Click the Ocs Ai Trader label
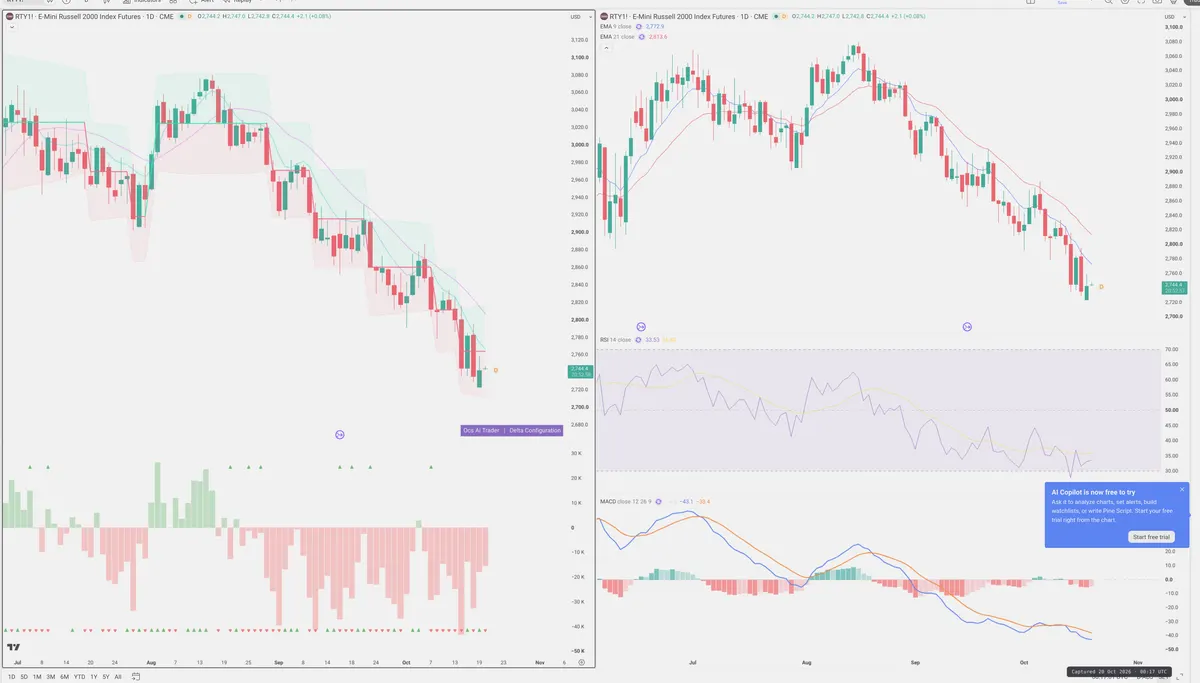Screen dimensions: 1200x683 click(482, 430)
